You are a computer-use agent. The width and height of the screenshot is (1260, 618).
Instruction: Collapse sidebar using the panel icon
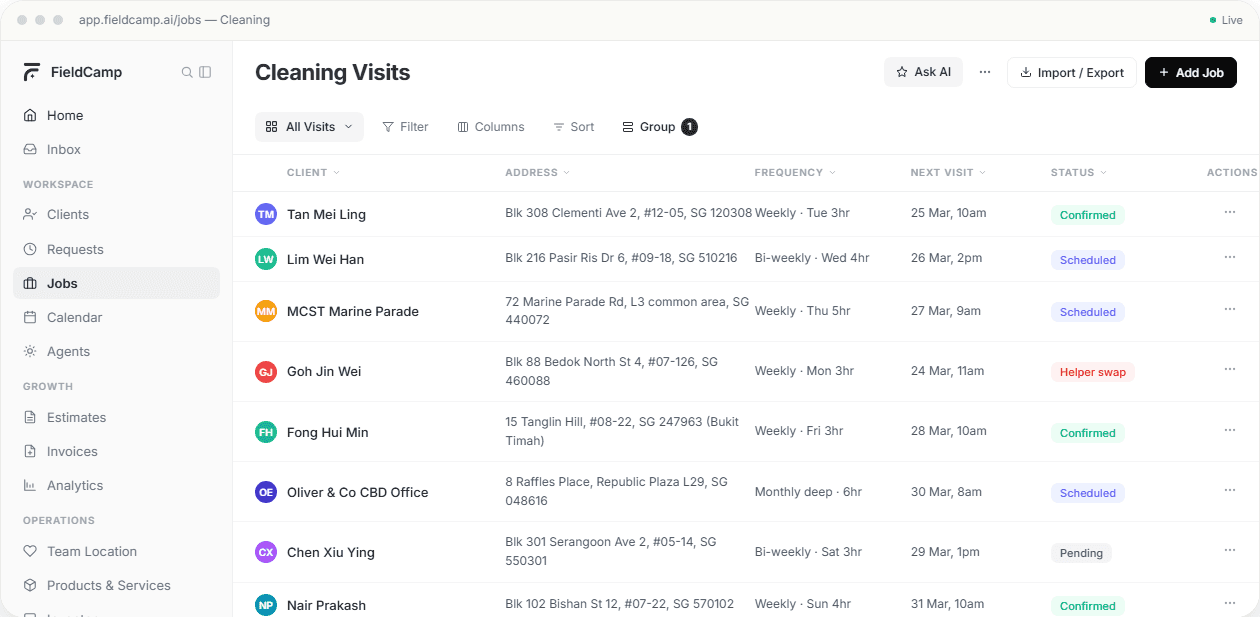click(205, 72)
